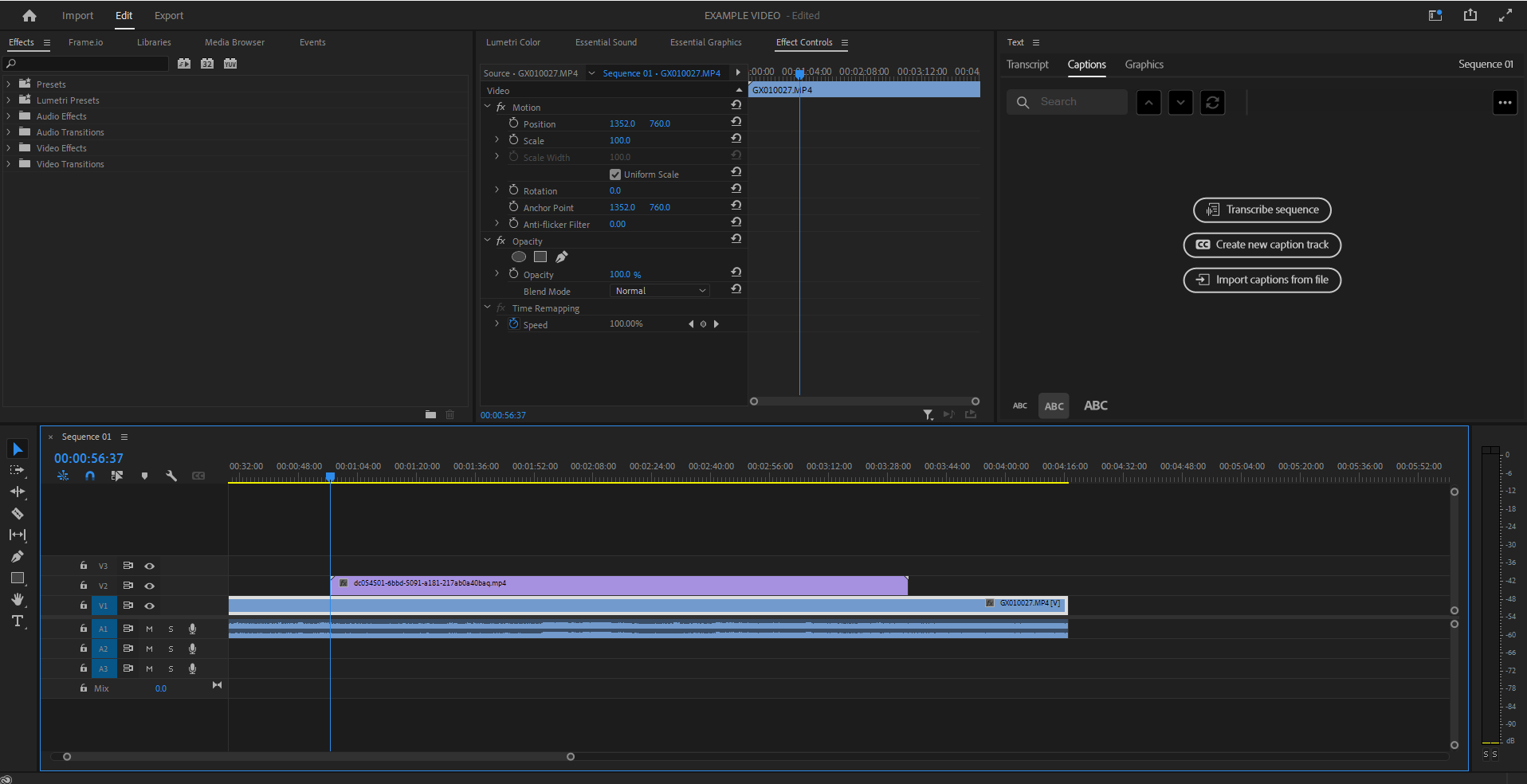Open the captions panel three-dot options
The image size is (1527, 784).
(1505, 102)
